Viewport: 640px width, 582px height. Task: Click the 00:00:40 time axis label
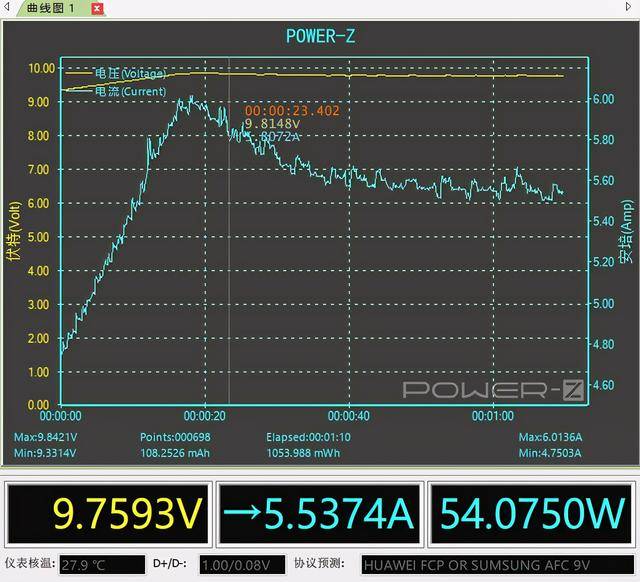coord(349,416)
